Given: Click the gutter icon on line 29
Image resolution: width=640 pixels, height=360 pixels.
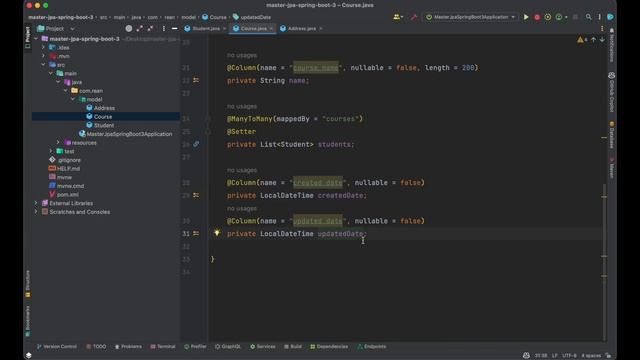Looking at the screenshot, I should click(x=196, y=195).
